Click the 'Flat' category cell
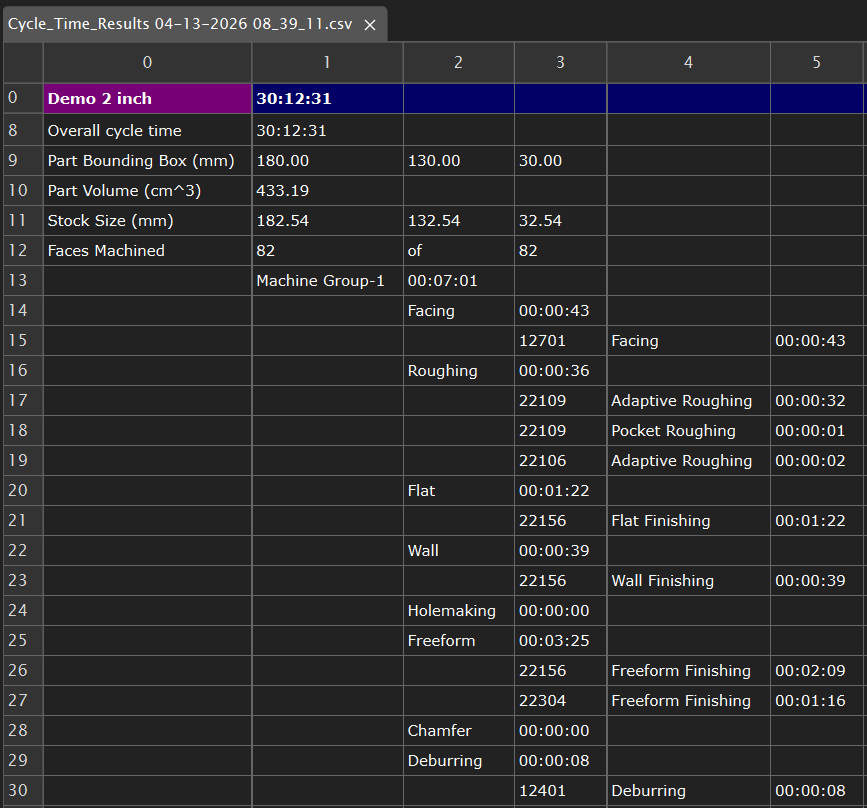The width and height of the screenshot is (867, 808). click(458, 491)
